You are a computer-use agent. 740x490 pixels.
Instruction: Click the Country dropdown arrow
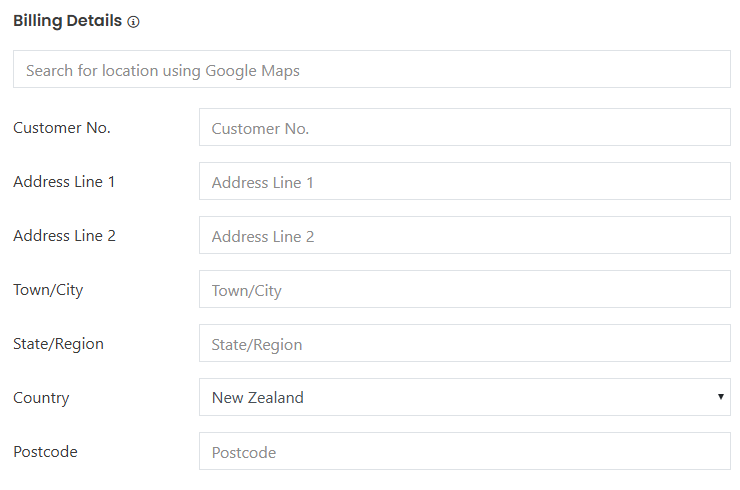[x=720, y=397]
